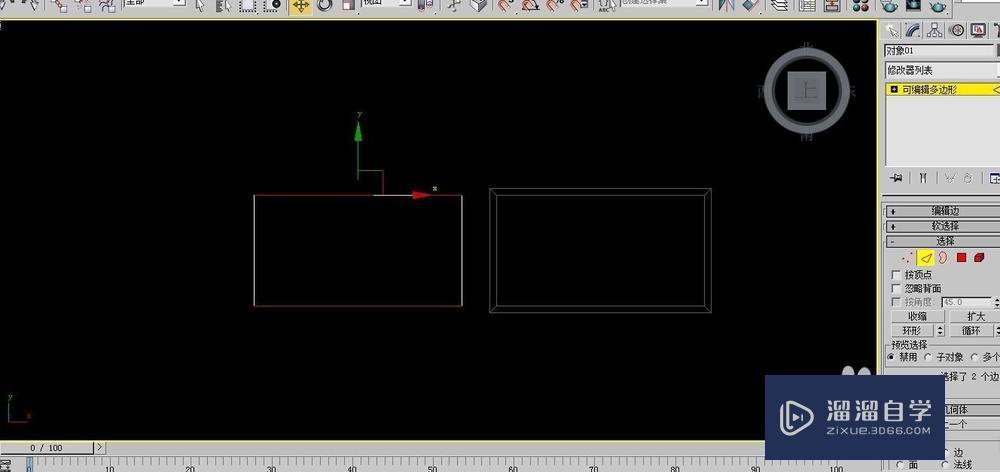The width and height of the screenshot is (1000, 472).
Task: Select the 禁用 preview radio button
Action: point(891,357)
